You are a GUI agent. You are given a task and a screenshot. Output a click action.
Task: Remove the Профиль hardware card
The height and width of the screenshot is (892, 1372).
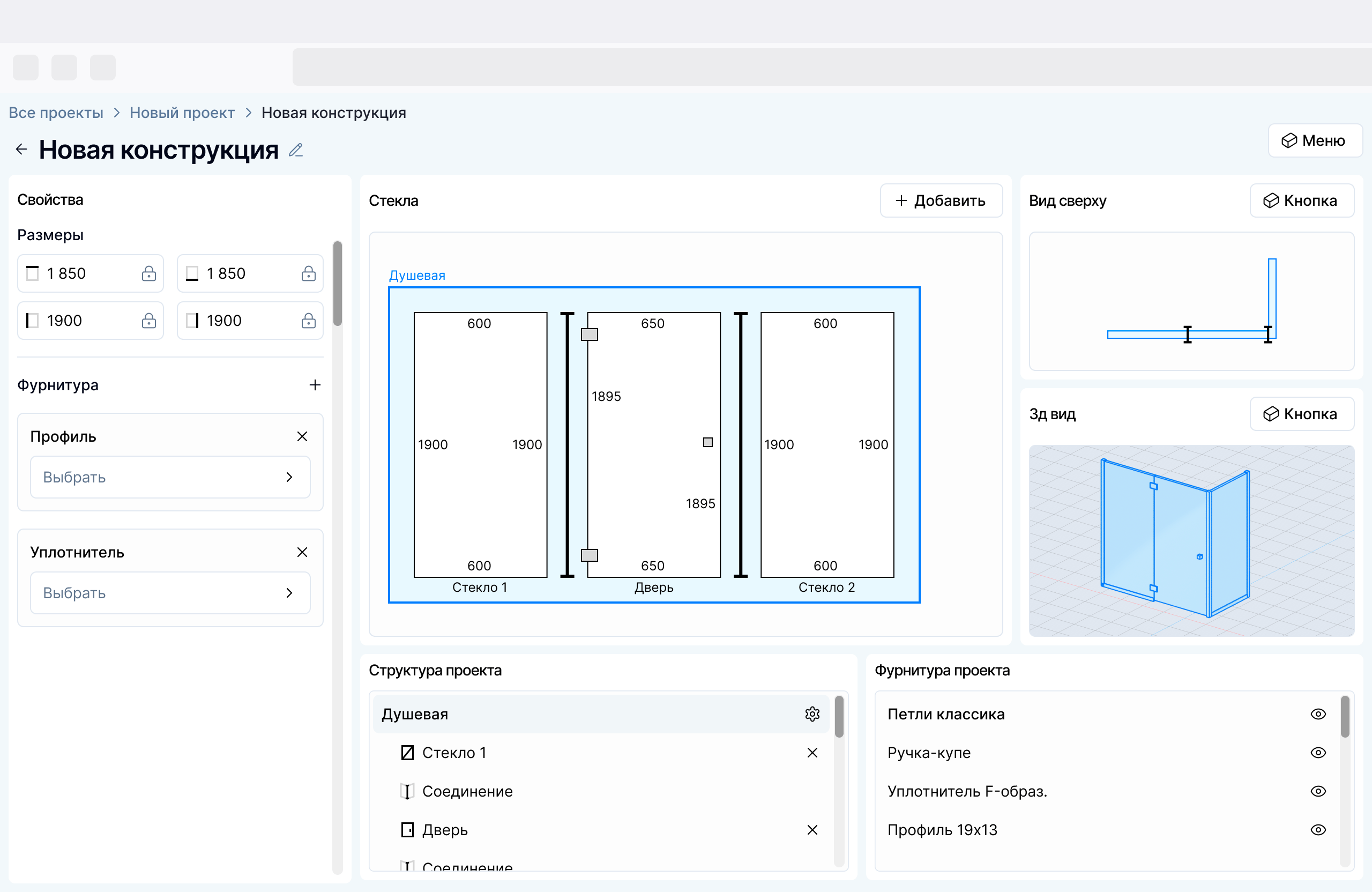[x=302, y=436]
